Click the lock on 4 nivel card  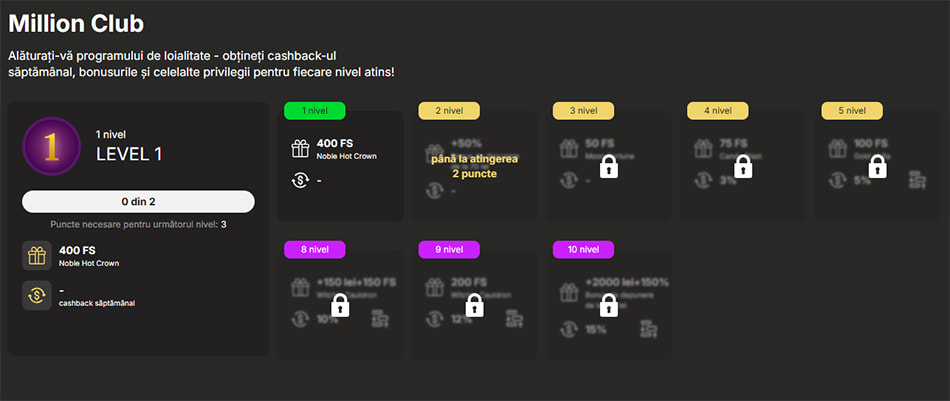tap(743, 167)
